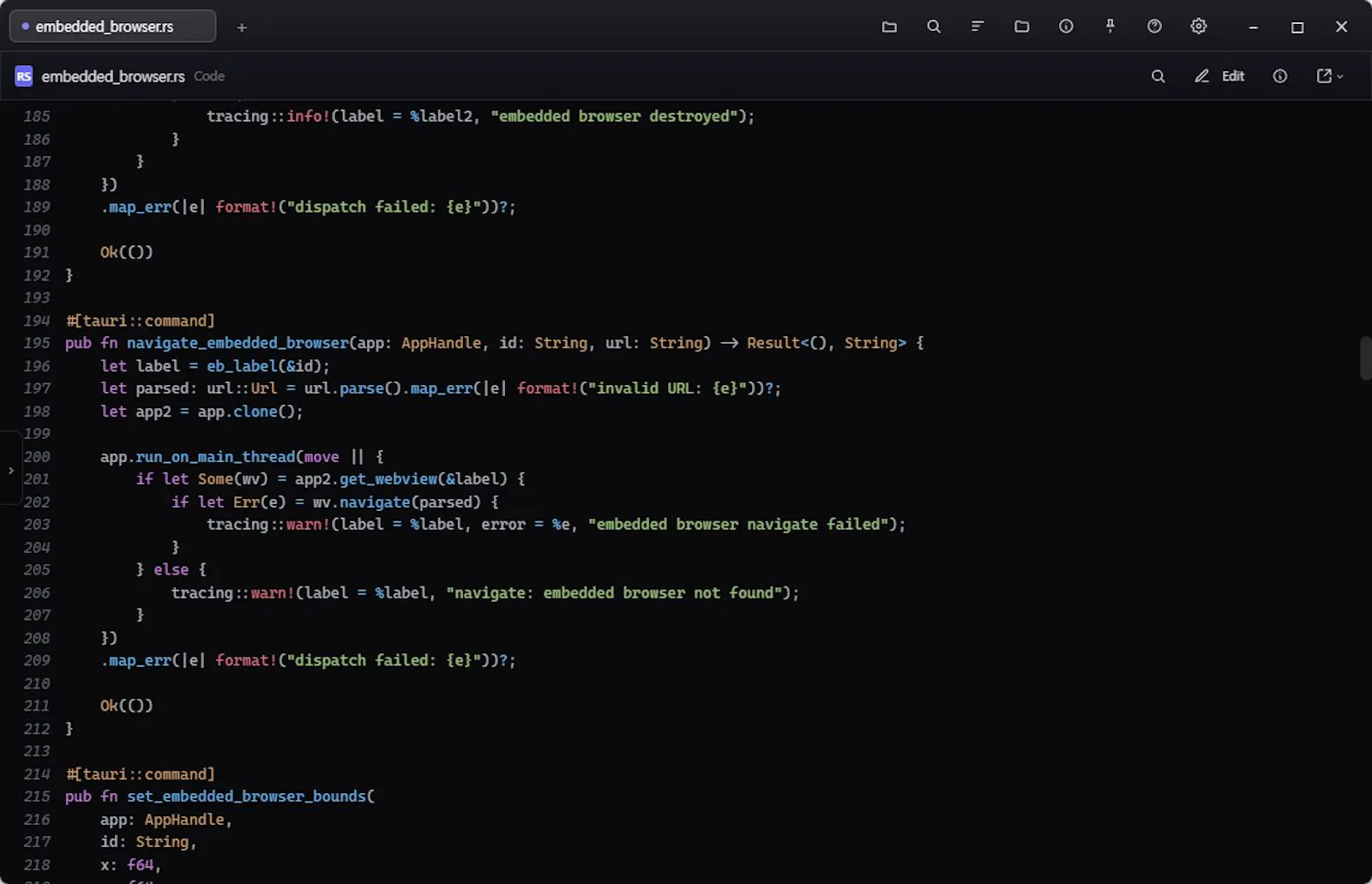Click the vertical scrollbar thumb
Screen dimensions: 1372x884
coord(1365,358)
